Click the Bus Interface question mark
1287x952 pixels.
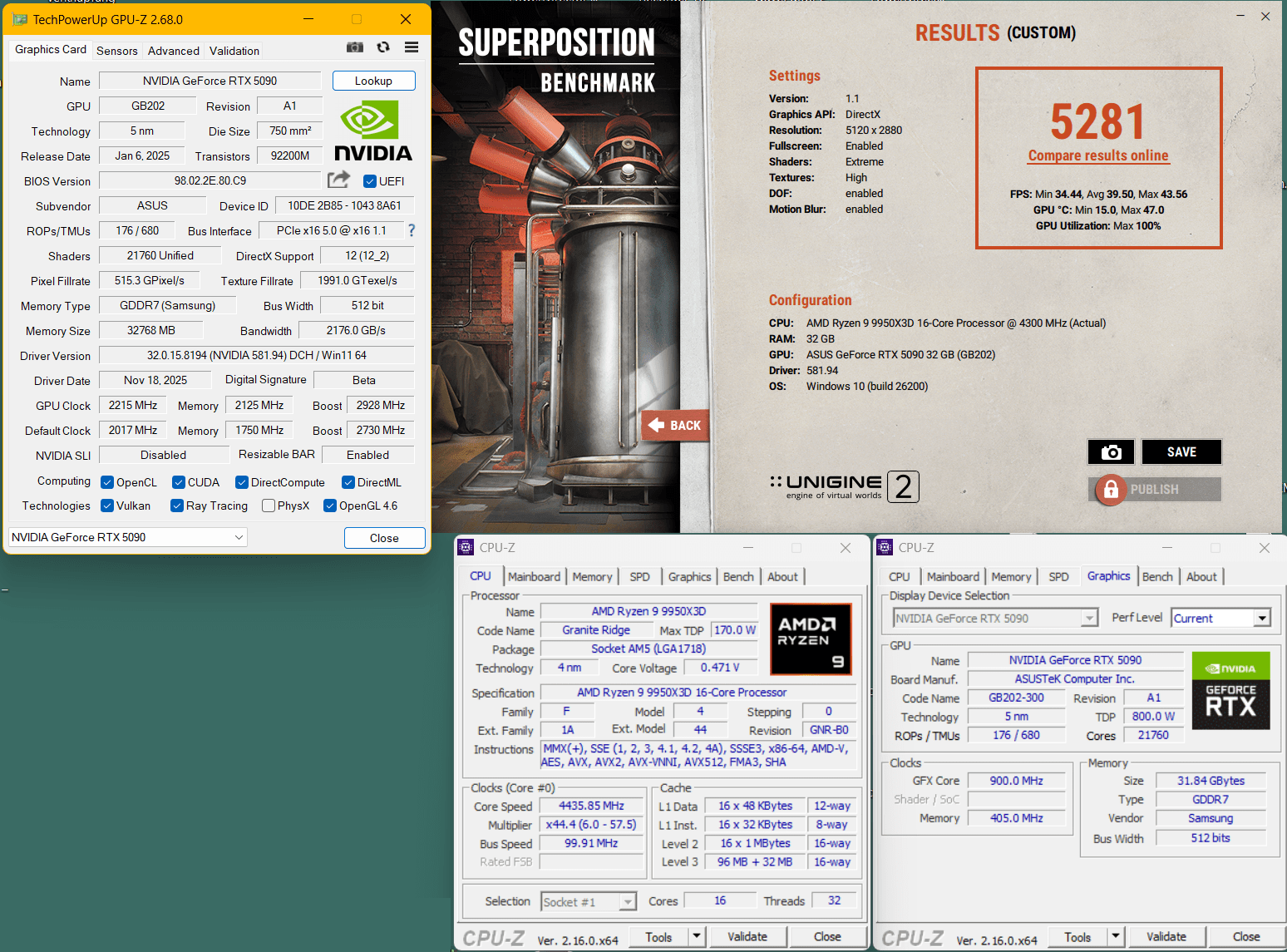point(411,230)
